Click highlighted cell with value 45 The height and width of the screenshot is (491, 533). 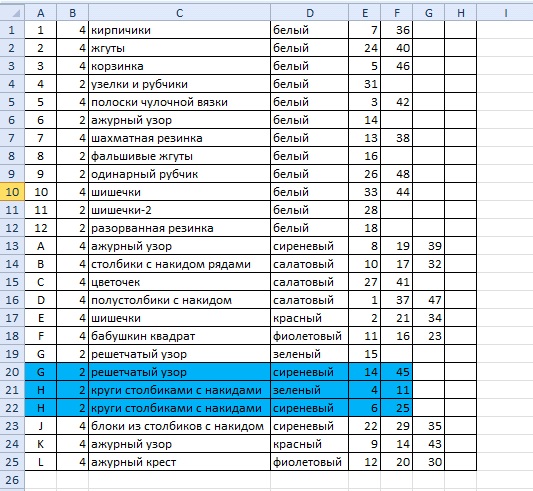coord(397,372)
